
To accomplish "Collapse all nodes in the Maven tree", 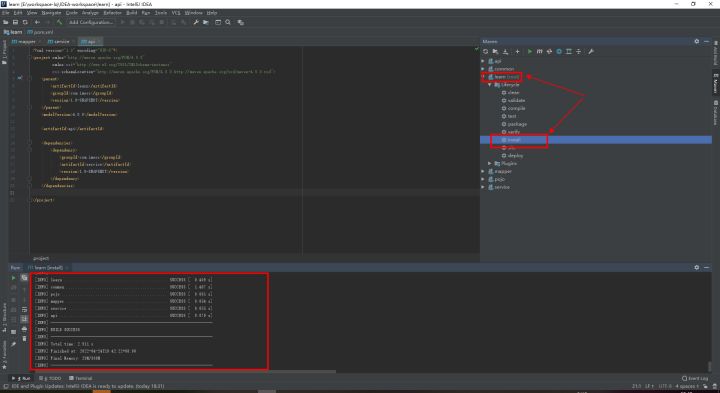I will click(579, 51).
